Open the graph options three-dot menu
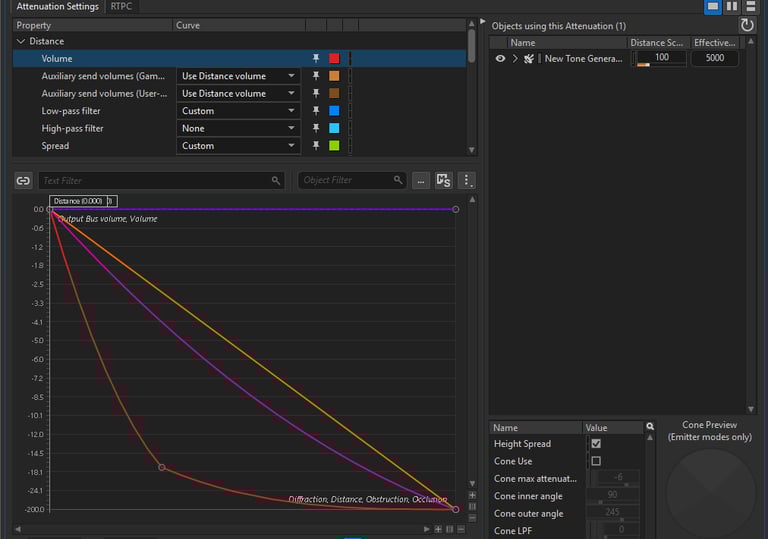Image resolution: width=768 pixels, height=539 pixels. point(466,181)
